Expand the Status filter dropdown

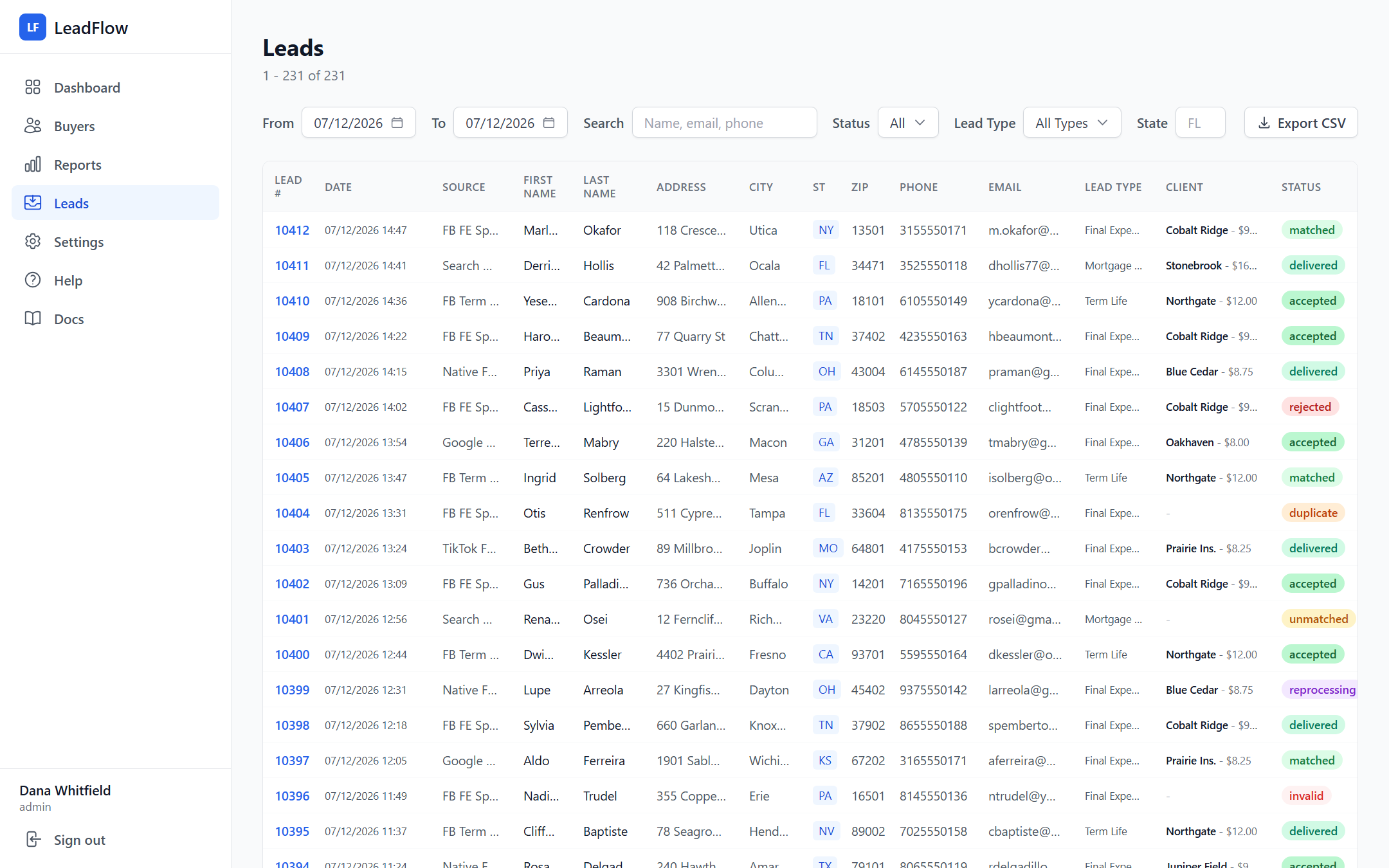point(908,122)
